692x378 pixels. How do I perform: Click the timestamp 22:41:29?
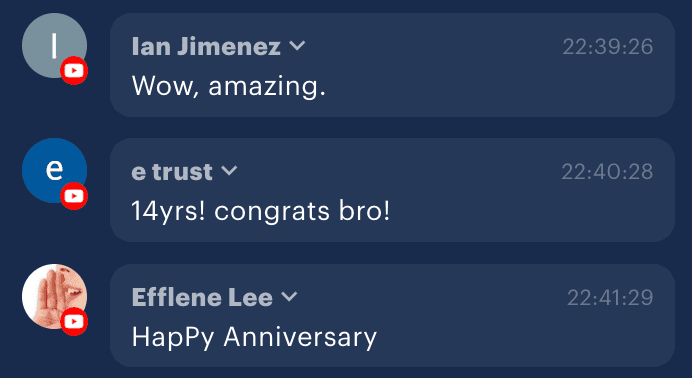pos(610,298)
